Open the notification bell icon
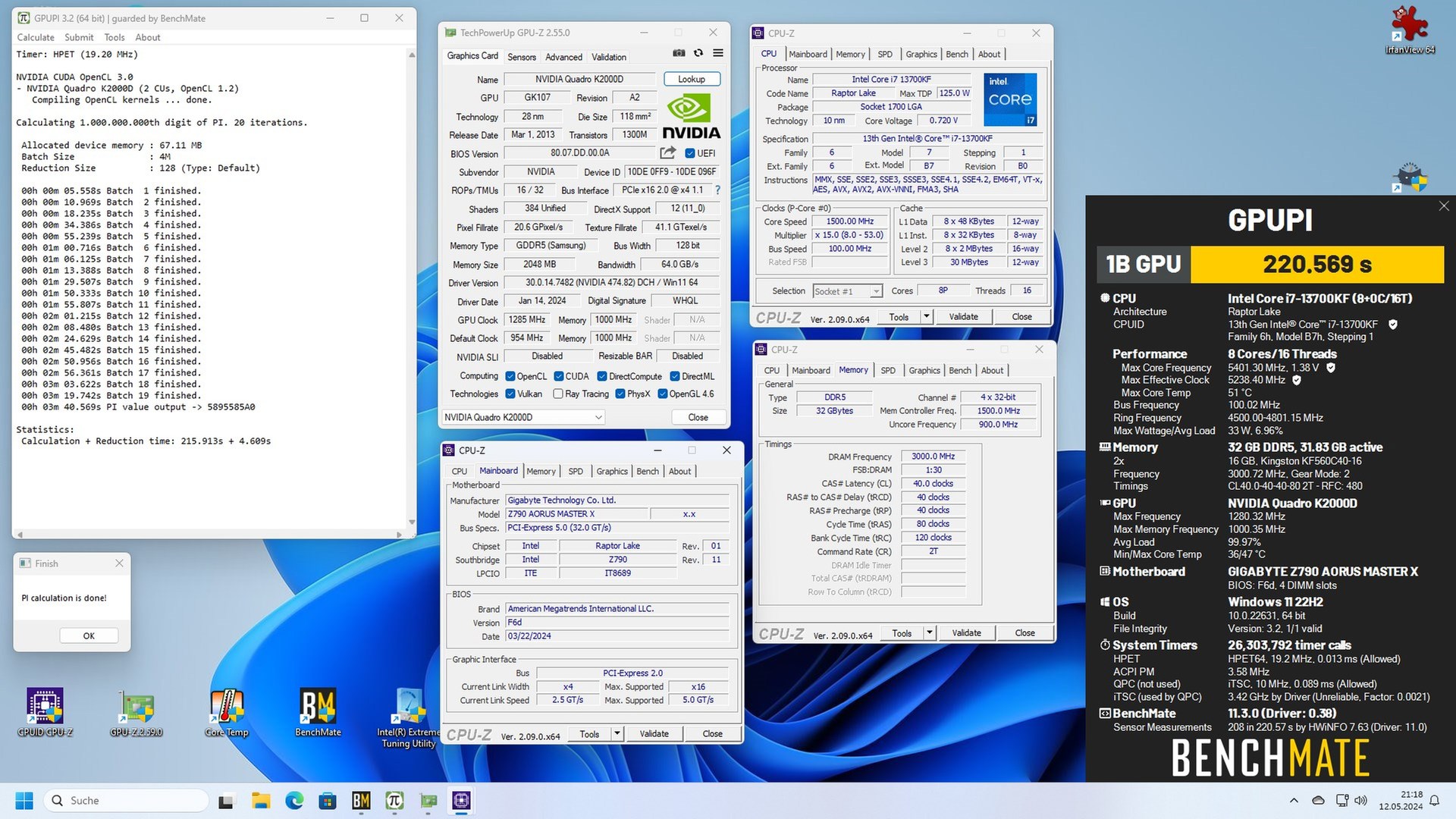Screen dimensions: 1456x819 point(1434,801)
